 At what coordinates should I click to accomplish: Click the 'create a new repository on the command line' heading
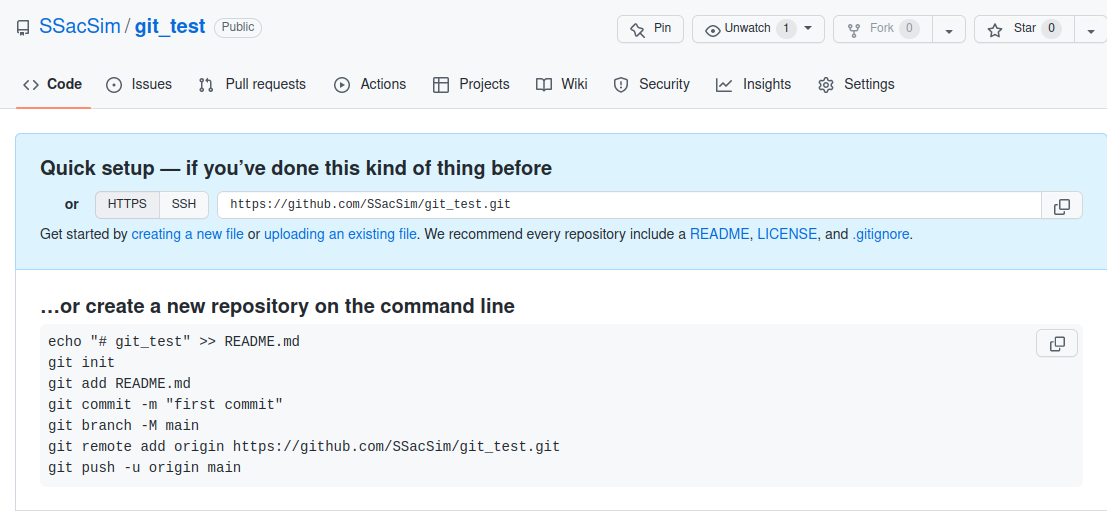[x=277, y=306]
